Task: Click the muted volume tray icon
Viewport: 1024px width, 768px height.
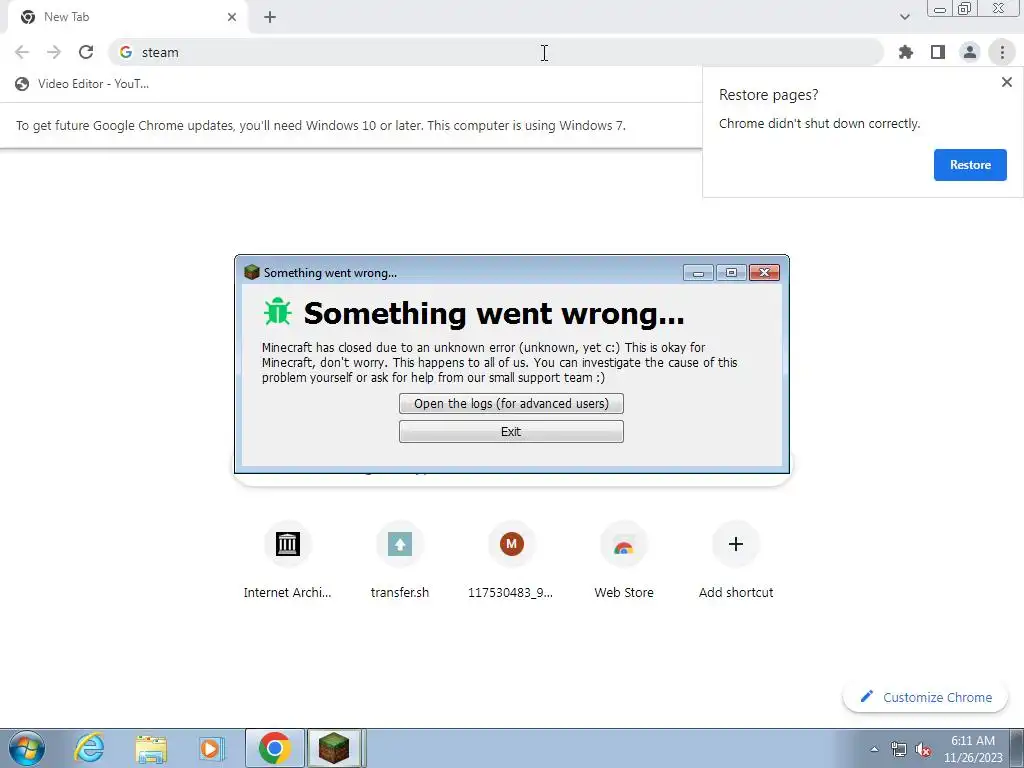Action: click(x=923, y=749)
